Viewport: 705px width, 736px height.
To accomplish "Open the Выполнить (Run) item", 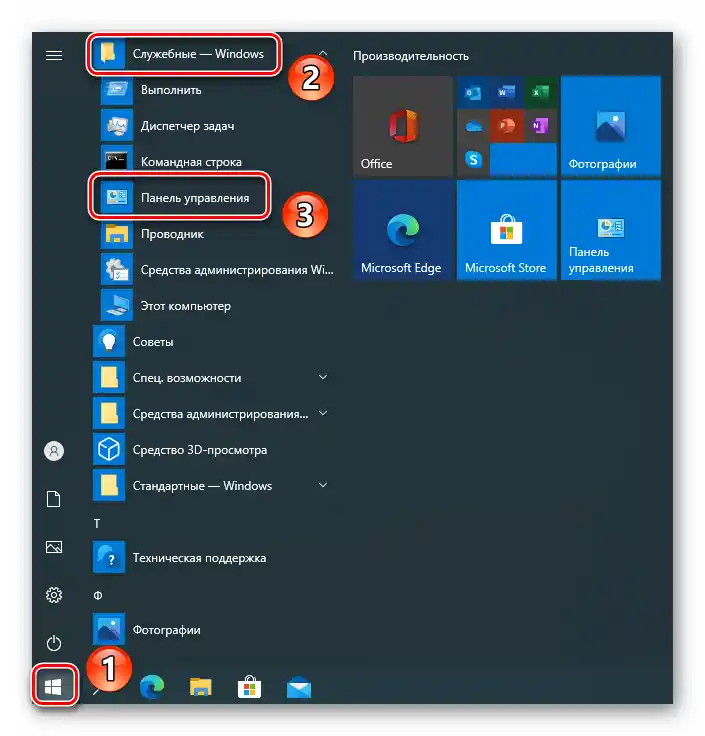I will click(x=214, y=90).
